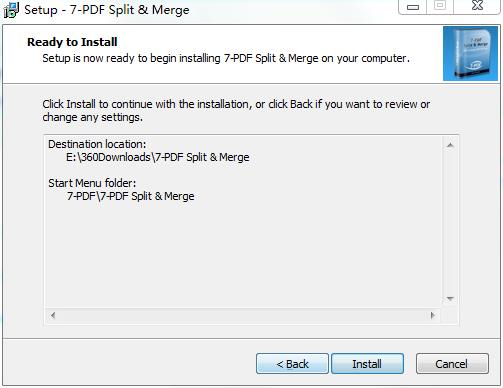Click the summary box scroll right arrow

click(x=433, y=315)
